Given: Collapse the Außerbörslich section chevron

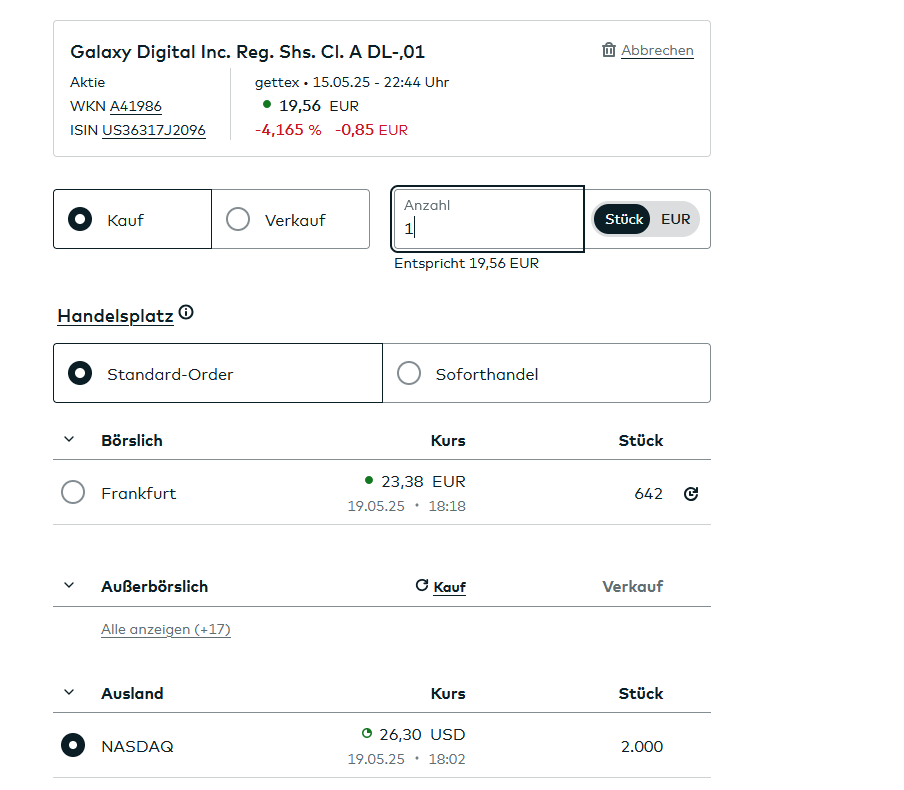Looking at the screenshot, I should 69,586.
